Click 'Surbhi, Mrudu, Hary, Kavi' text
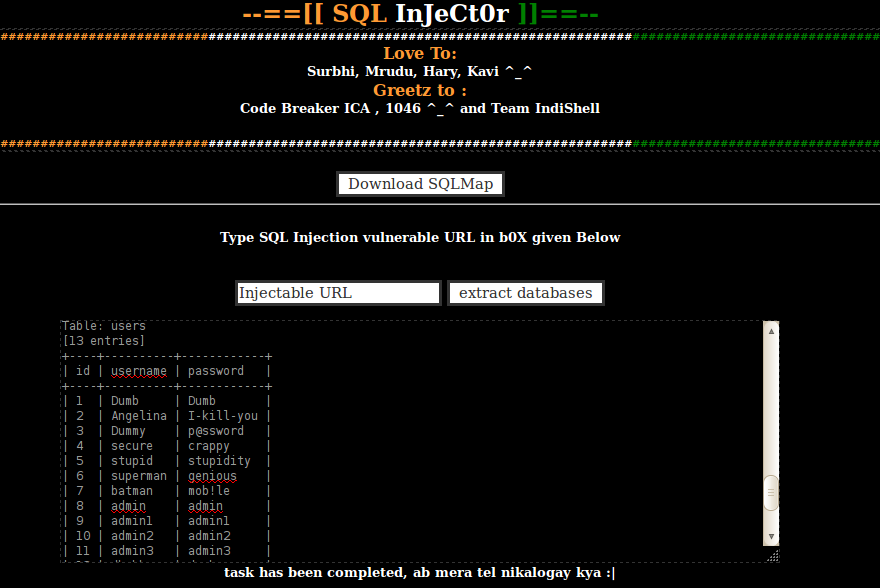This screenshot has height=588, width=880. 403,71
